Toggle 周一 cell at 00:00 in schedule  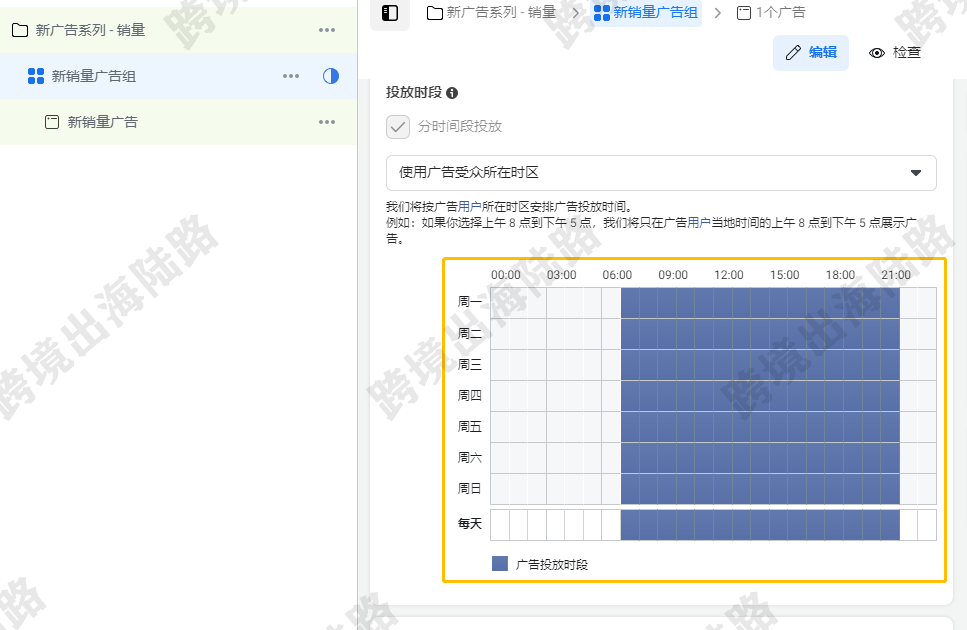[x=500, y=303]
